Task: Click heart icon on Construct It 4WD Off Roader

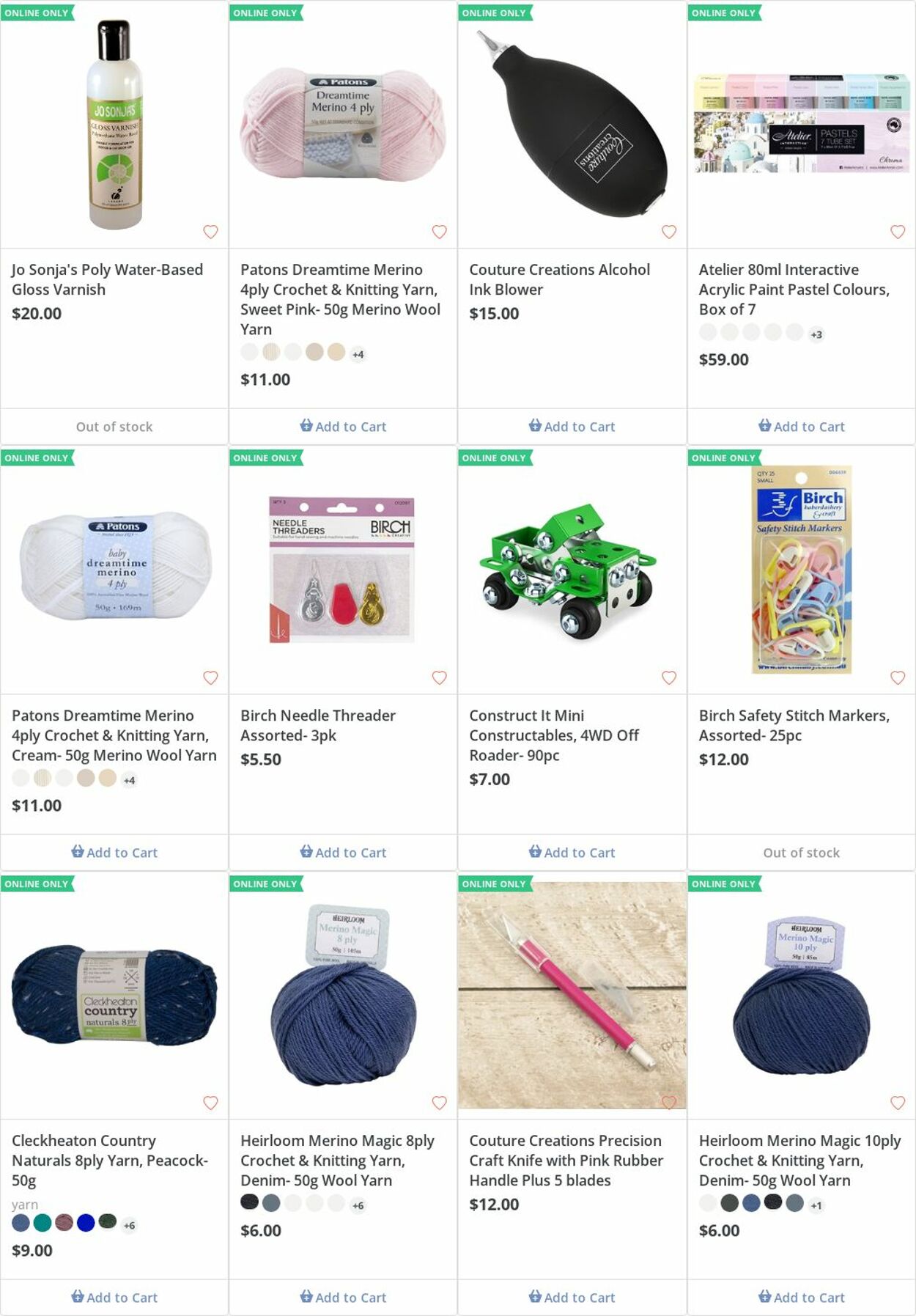Action: click(668, 677)
